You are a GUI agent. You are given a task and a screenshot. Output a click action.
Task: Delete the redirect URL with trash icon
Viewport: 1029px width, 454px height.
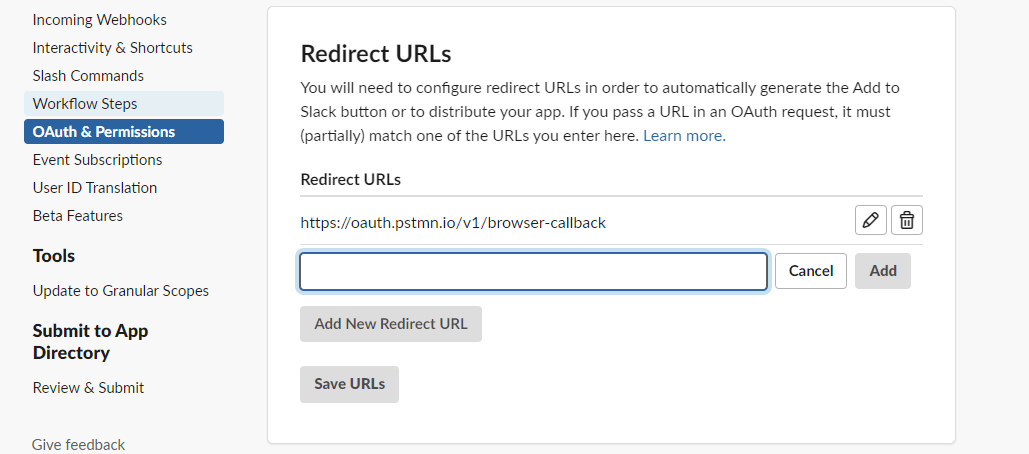(x=907, y=220)
